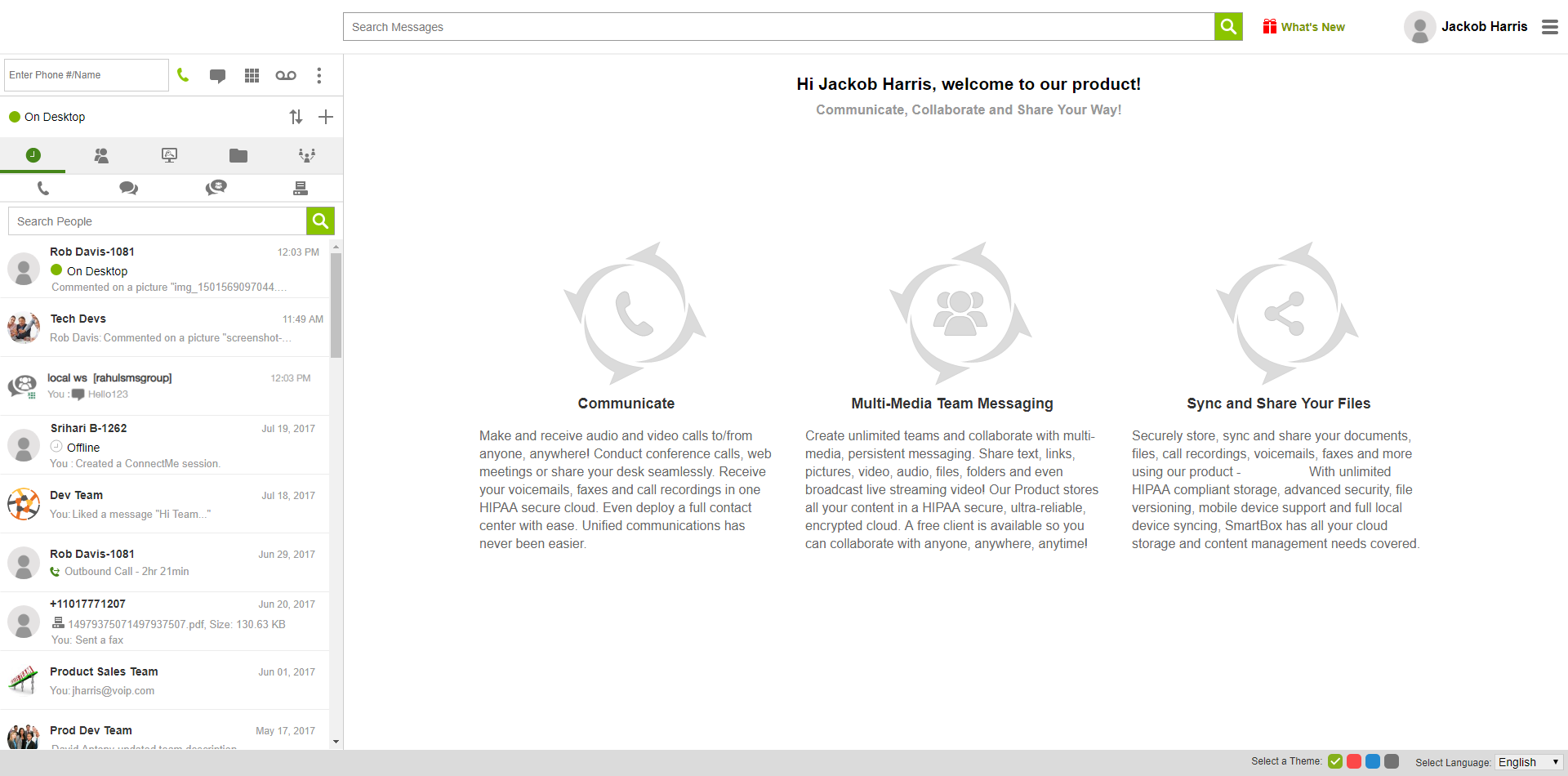1568x776 pixels.
Task: Expand the three-dot more options menu
Action: (319, 75)
